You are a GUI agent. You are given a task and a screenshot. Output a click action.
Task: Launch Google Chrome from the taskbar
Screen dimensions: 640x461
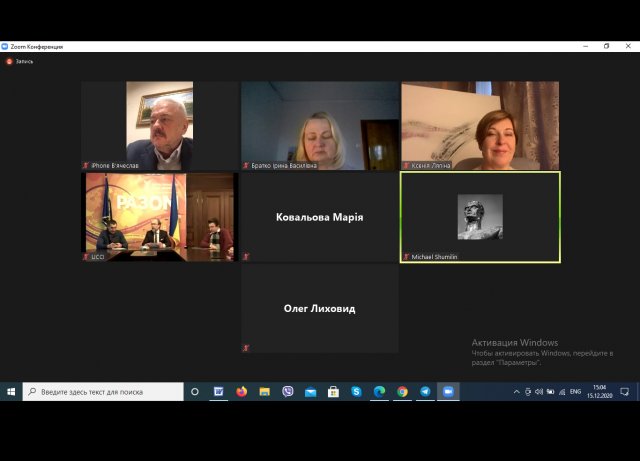pos(402,392)
